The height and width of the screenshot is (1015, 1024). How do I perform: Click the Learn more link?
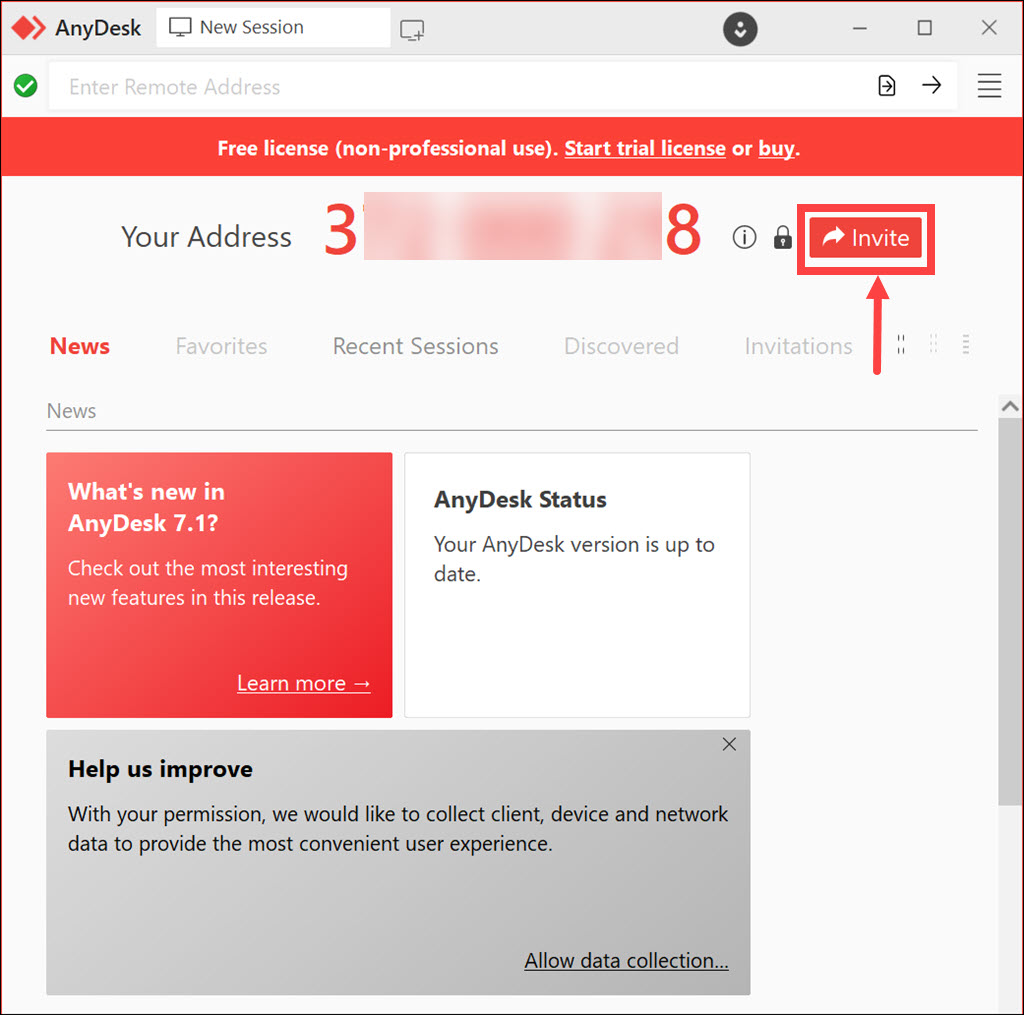pos(304,683)
